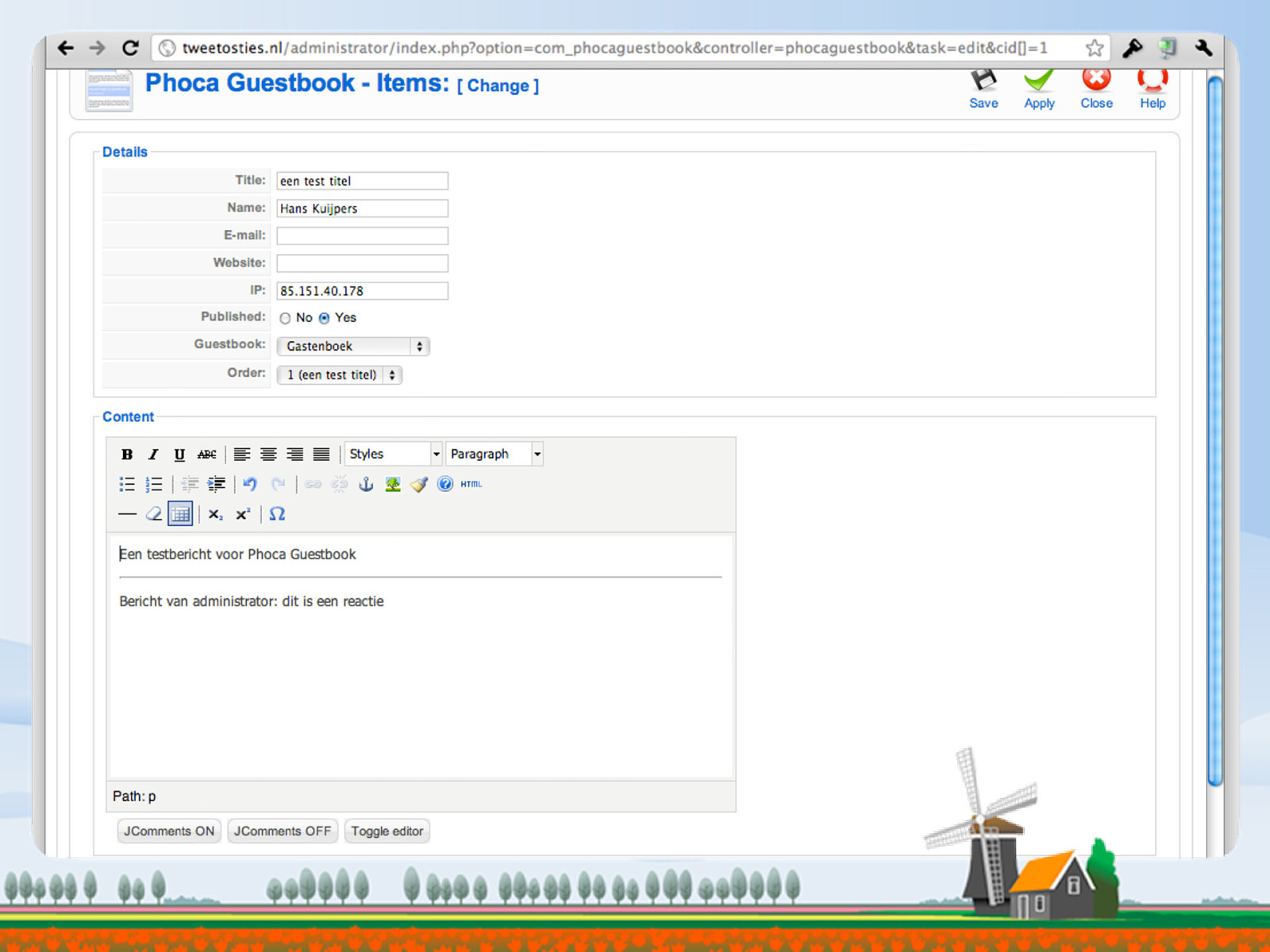Insert a special character with omega
1270x952 pixels.
pos(277,514)
